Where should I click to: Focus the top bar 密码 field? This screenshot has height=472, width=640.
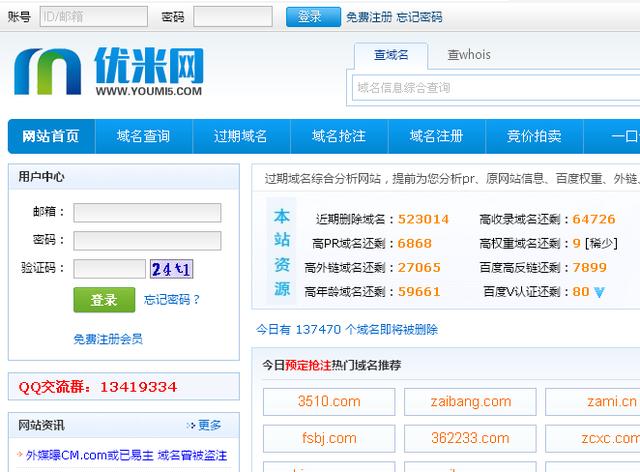pyautogui.click(x=233, y=17)
